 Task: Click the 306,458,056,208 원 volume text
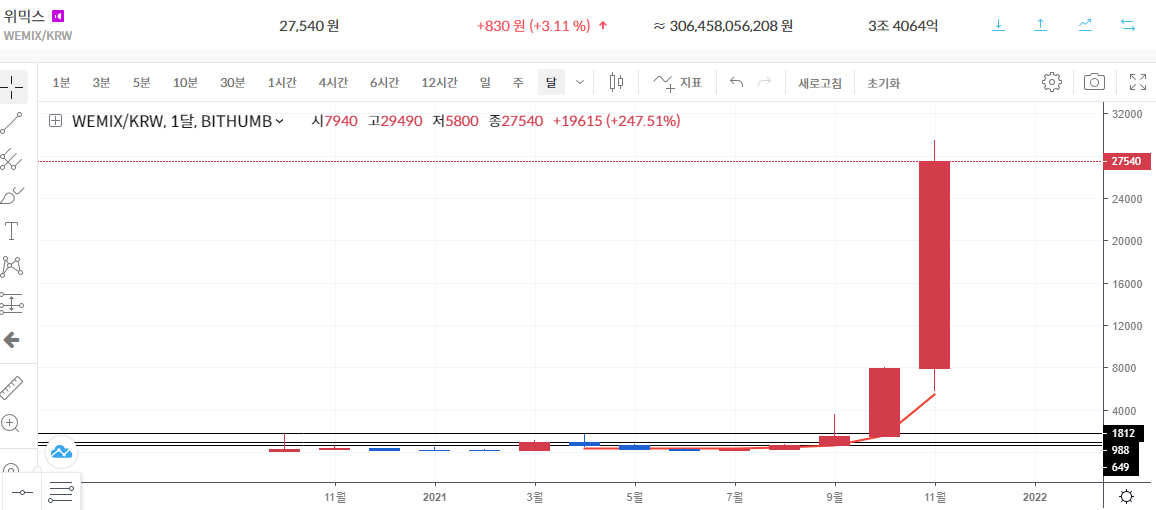(731, 26)
